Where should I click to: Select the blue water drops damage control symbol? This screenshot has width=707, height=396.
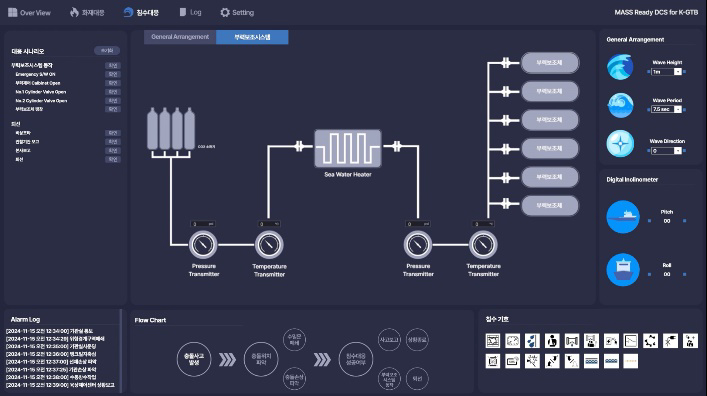point(532,341)
